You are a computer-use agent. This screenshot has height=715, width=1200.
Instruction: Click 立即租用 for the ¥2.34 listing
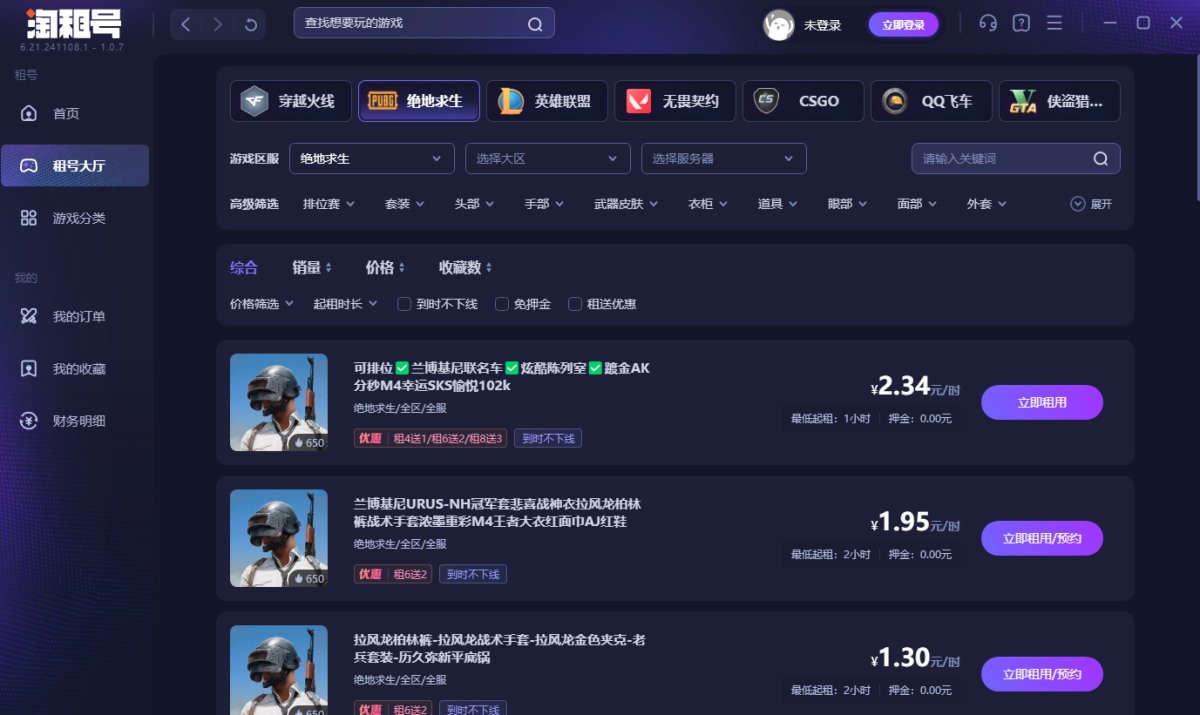pyautogui.click(x=1041, y=403)
